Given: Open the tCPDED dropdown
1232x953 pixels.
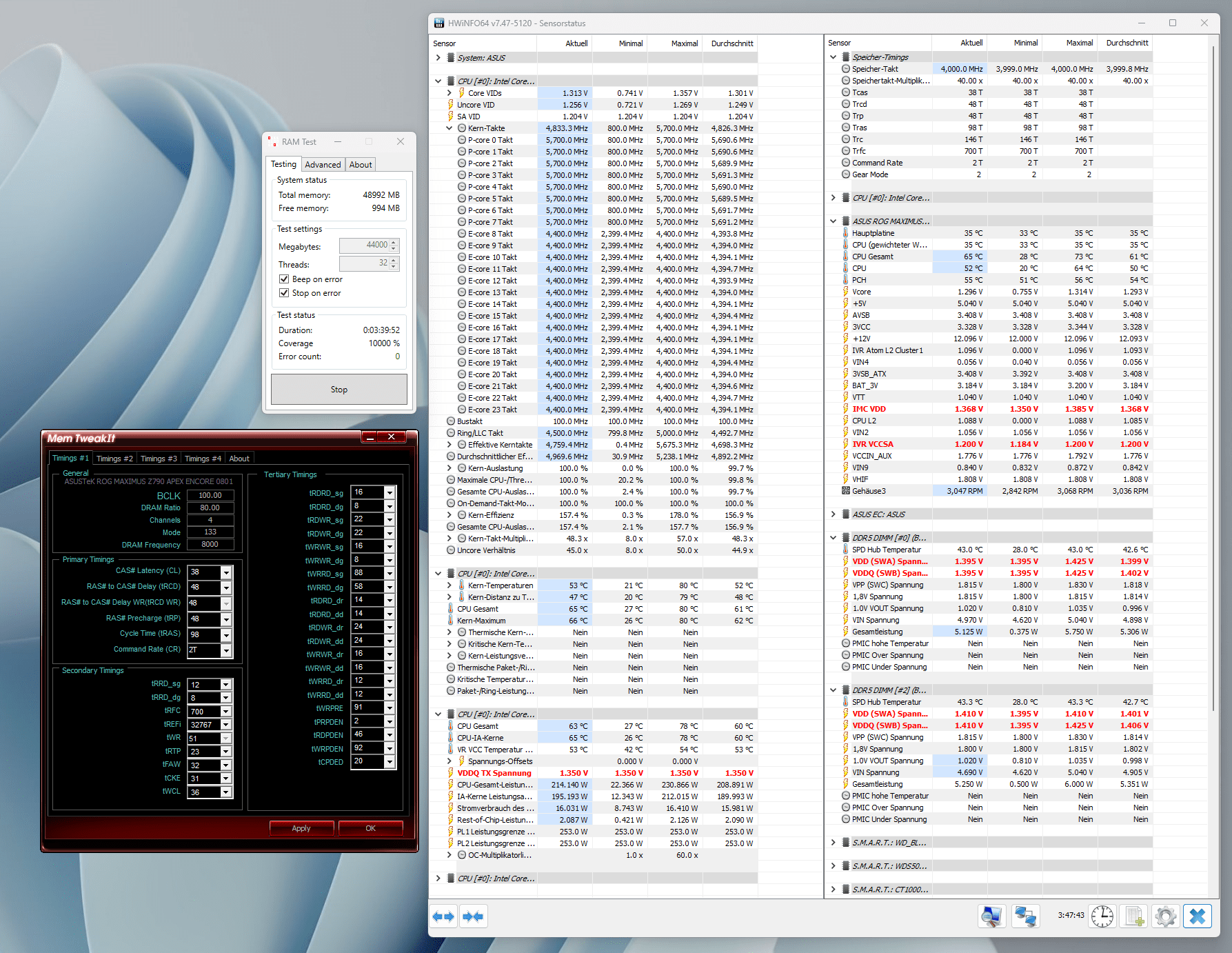Looking at the screenshot, I should 390,762.
